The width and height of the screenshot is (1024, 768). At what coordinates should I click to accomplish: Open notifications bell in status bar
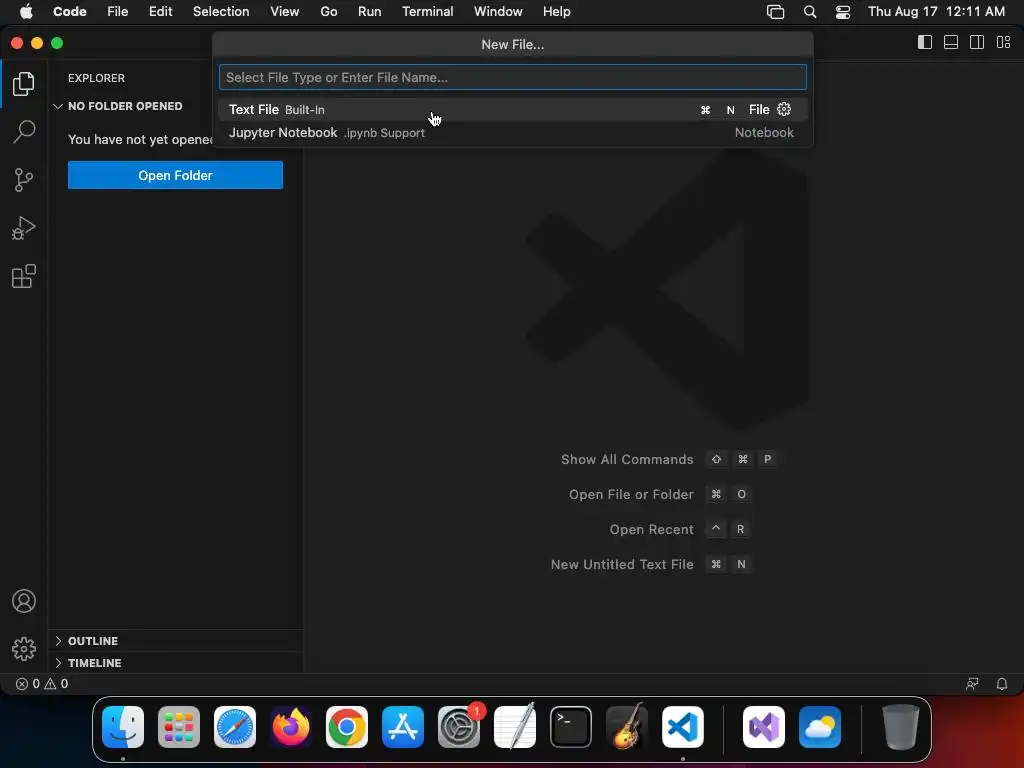[1002, 684]
